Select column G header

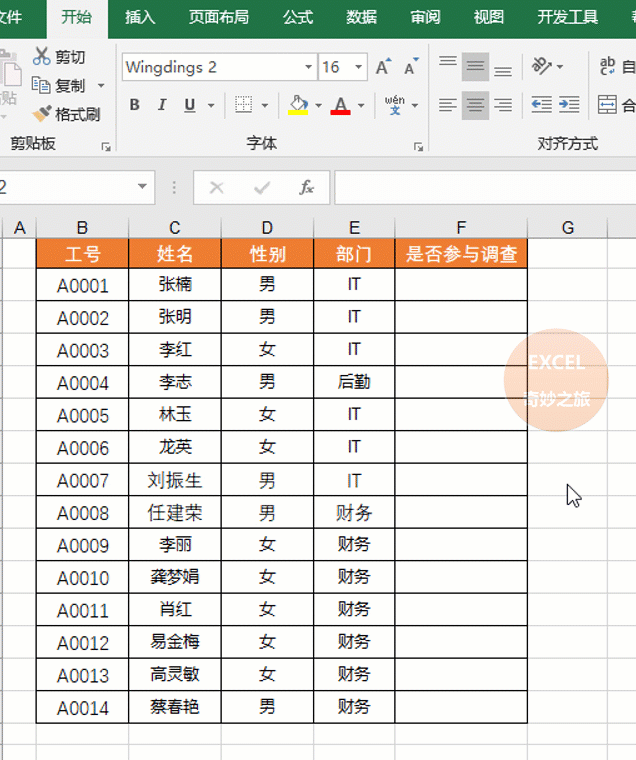(x=568, y=227)
